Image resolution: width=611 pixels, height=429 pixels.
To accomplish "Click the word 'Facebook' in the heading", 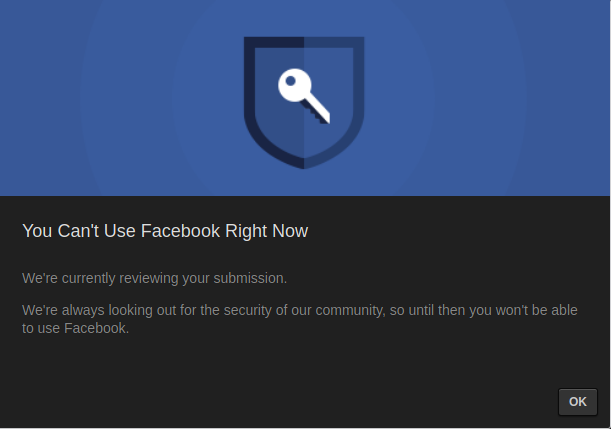I will click(x=180, y=231).
